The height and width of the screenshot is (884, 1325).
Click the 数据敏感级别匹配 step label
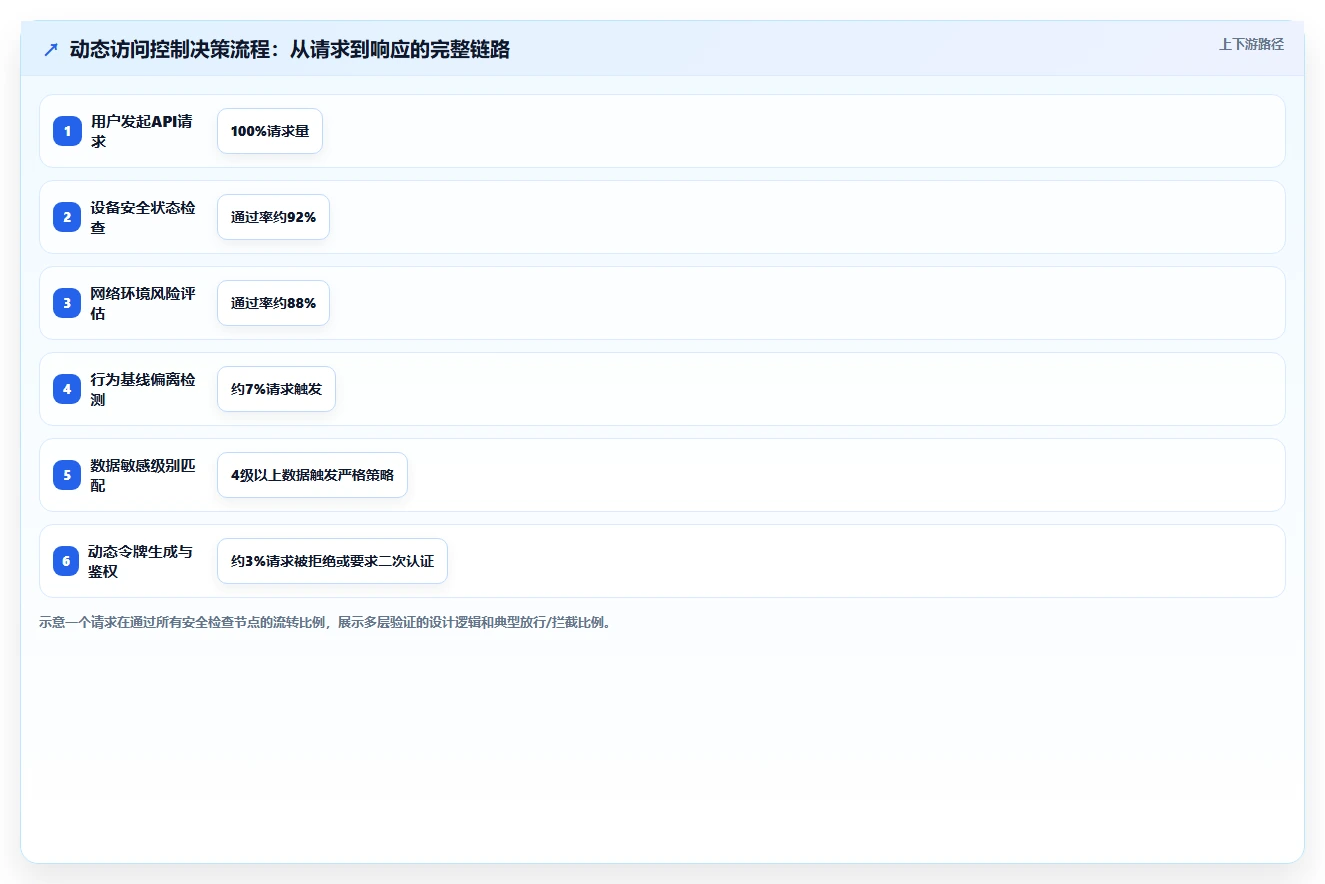pyautogui.click(x=143, y=475)
